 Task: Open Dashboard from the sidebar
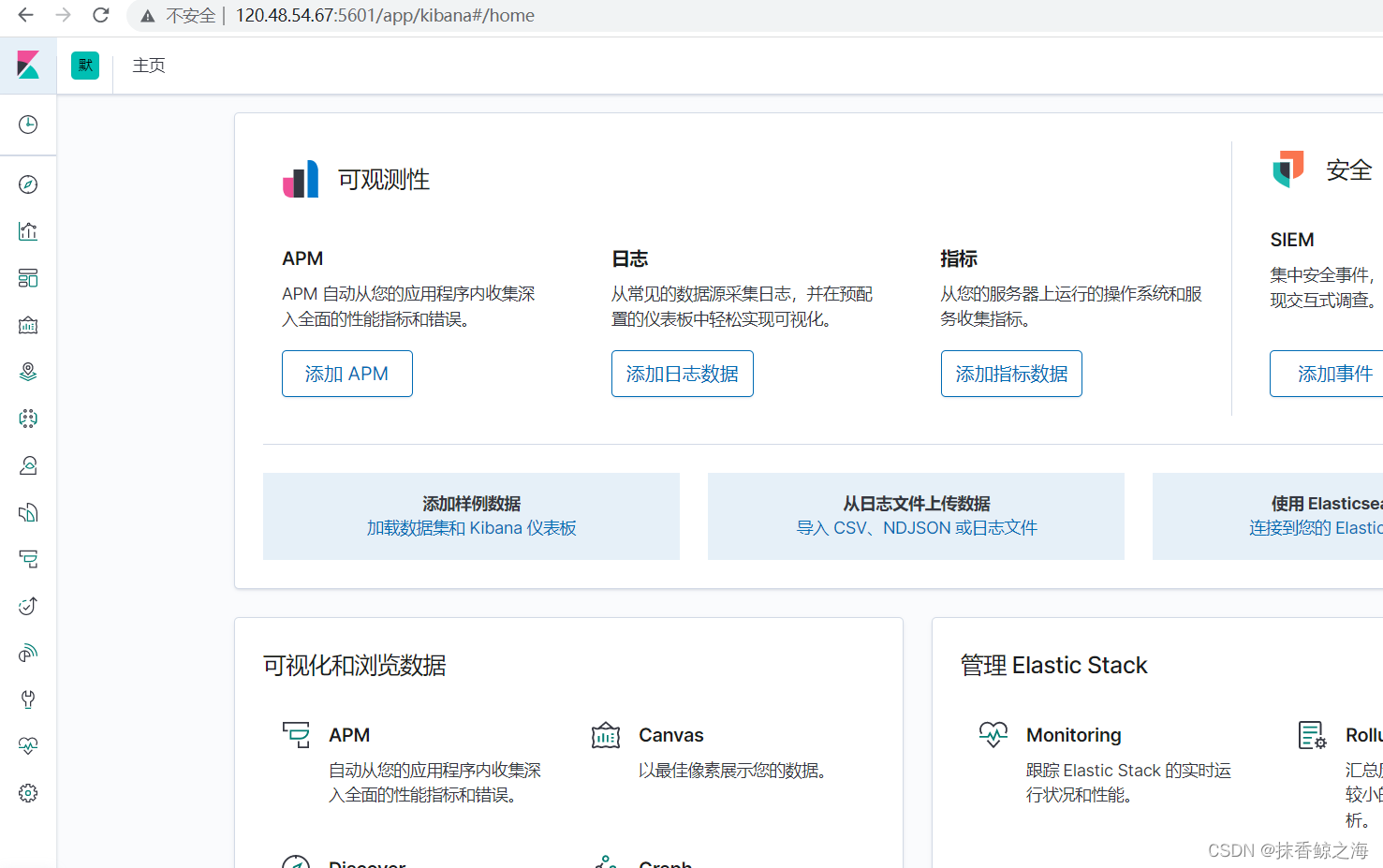(28, 278)
